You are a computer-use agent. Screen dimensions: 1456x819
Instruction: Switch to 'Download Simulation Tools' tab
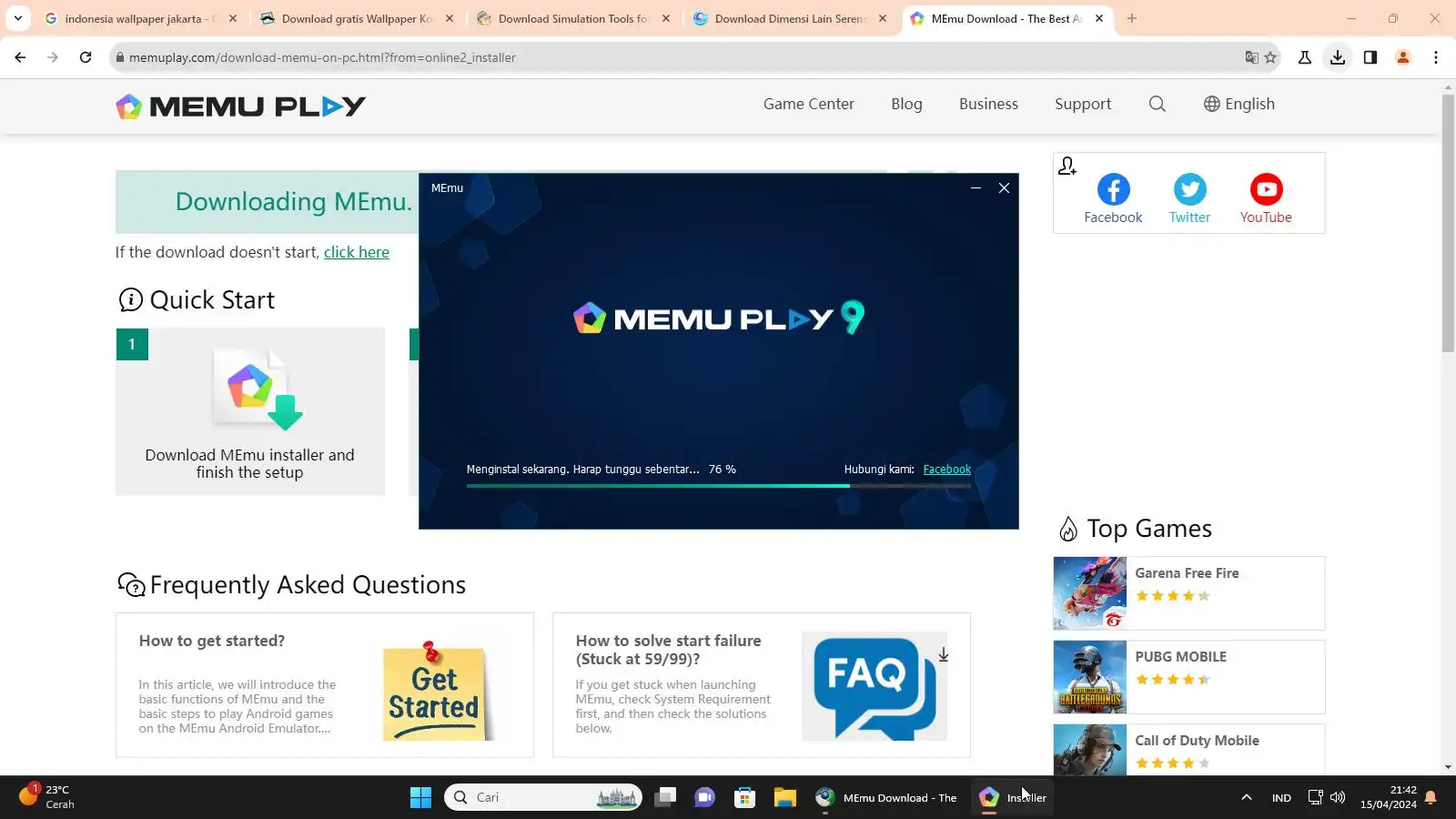coord(573,18)
